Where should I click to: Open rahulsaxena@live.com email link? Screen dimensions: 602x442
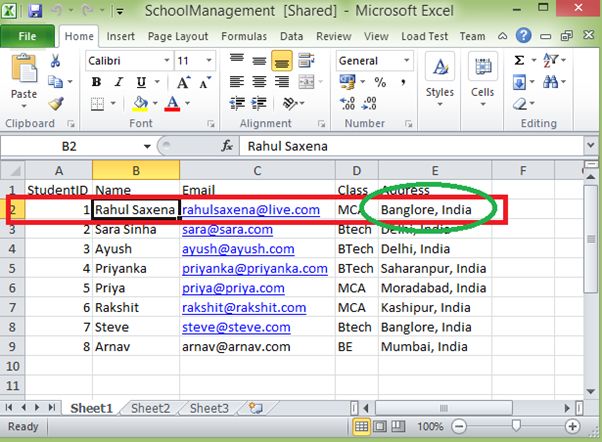tap(251, 210)
